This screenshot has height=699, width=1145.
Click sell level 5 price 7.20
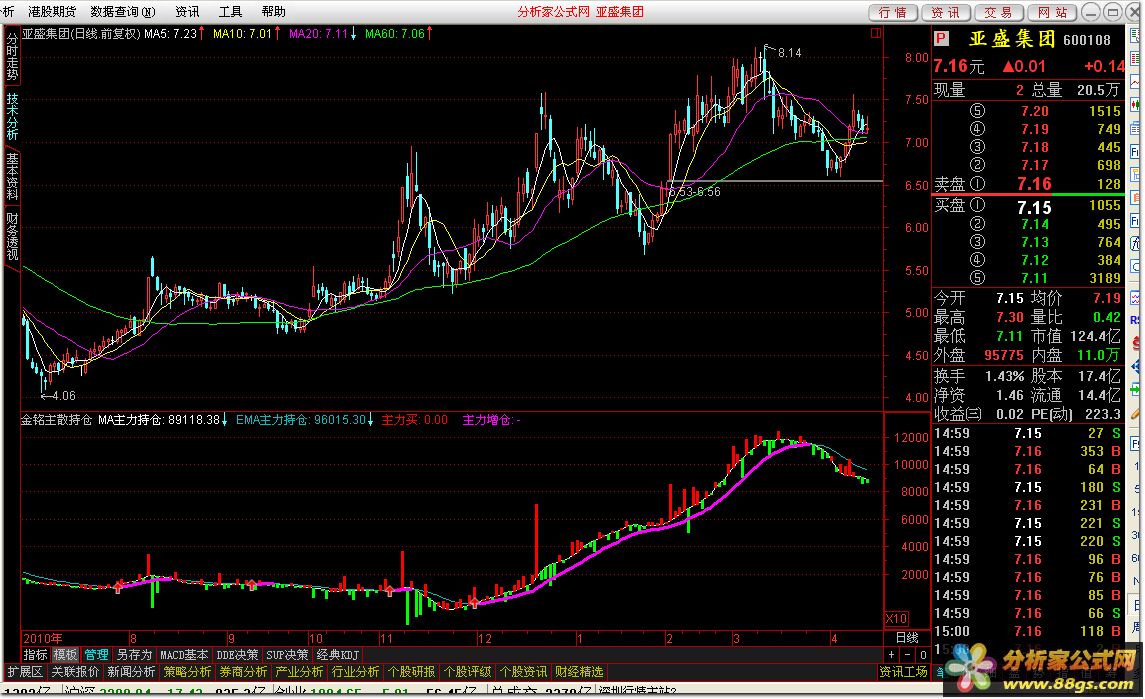1035,111
